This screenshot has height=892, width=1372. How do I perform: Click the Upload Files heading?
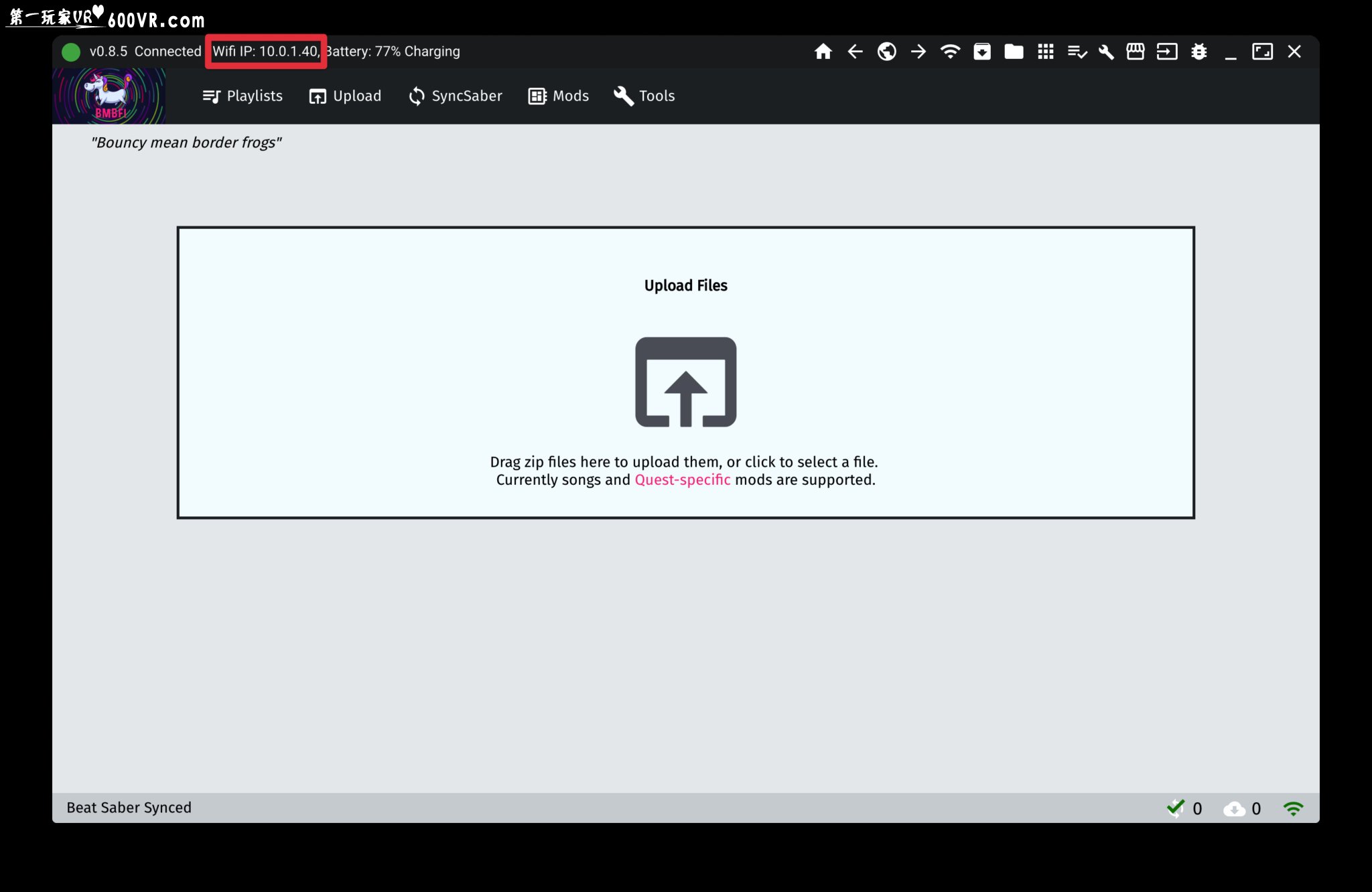[x=686, y=286]
